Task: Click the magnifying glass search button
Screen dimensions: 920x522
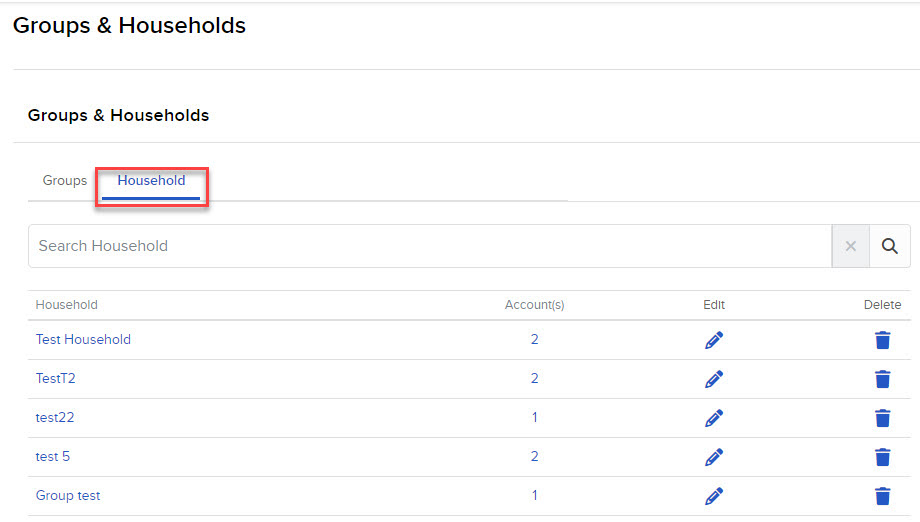Action: click(889, 246)
